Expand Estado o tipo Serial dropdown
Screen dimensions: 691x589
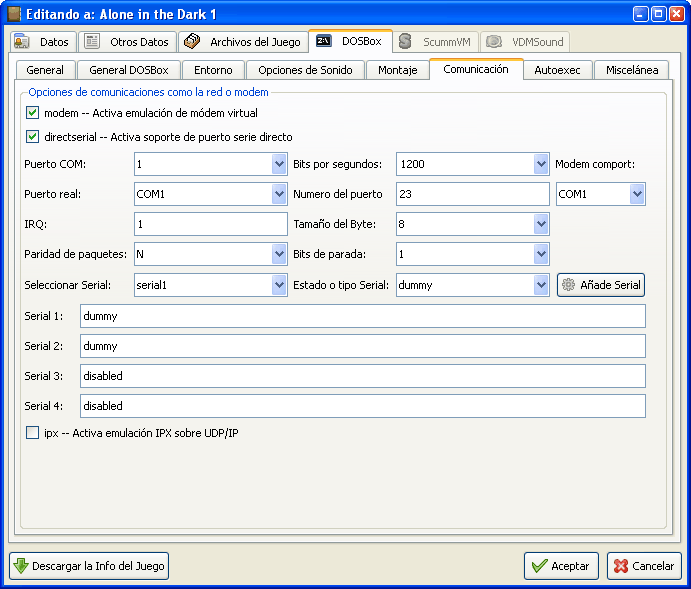[541, 285]
